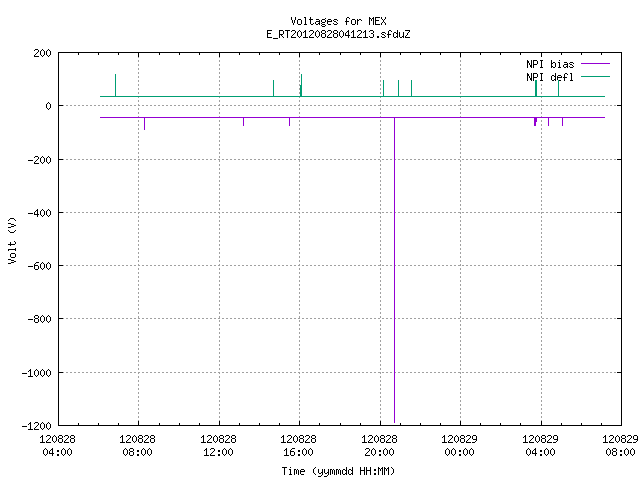Click the 'Volt (V)' y-axis label
The image size is (640, 480).
[x=13, y=241]
